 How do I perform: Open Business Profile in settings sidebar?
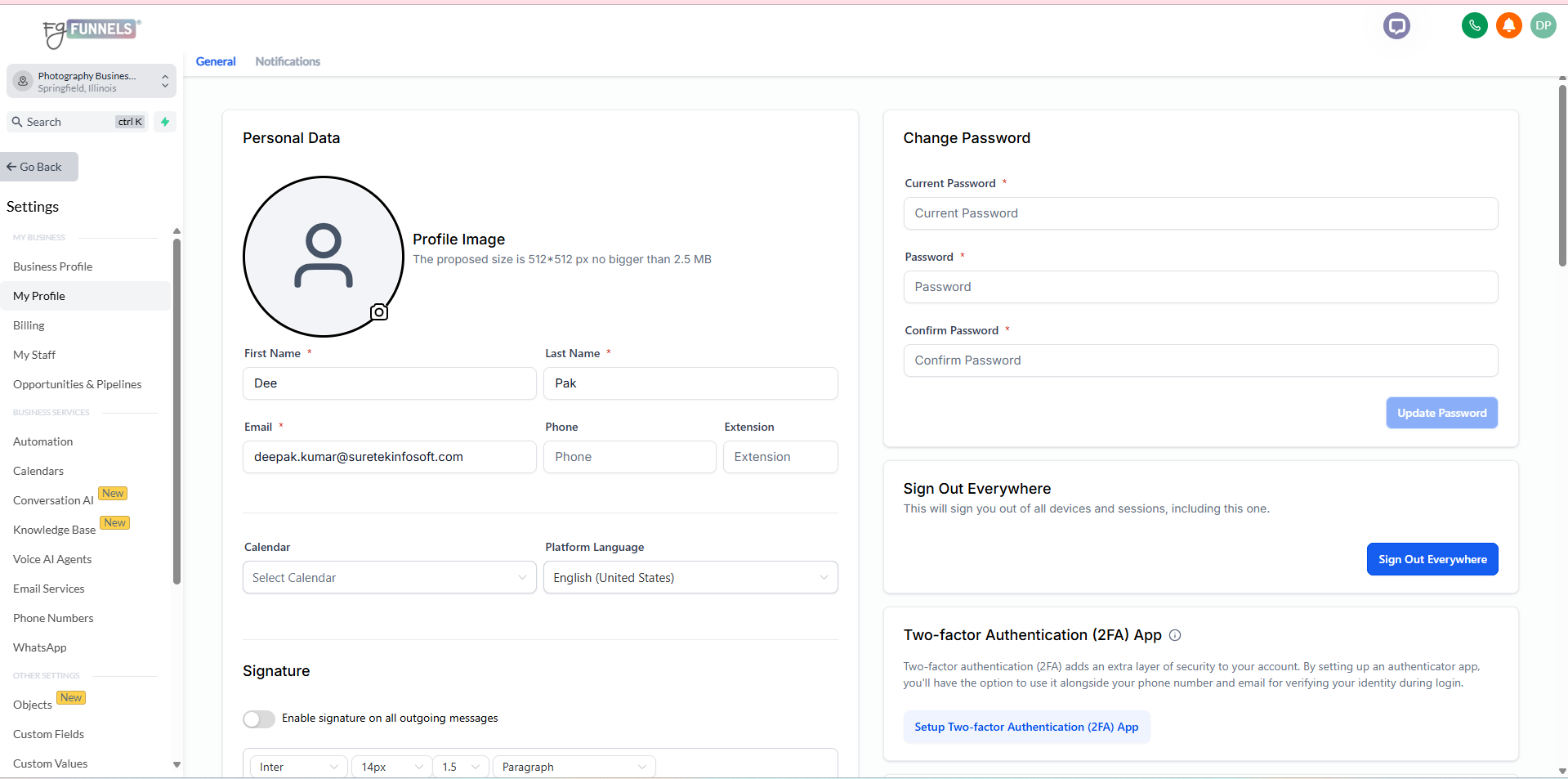[x=53, y=266]
